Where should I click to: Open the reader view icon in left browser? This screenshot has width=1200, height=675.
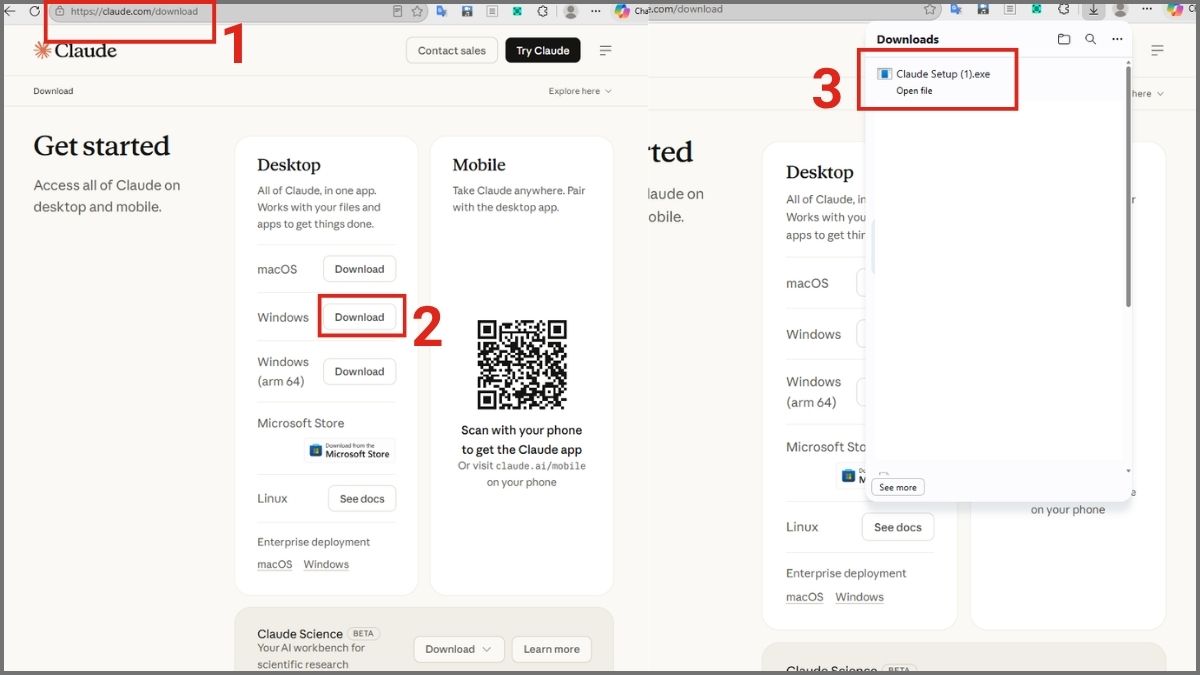[397, 11]
